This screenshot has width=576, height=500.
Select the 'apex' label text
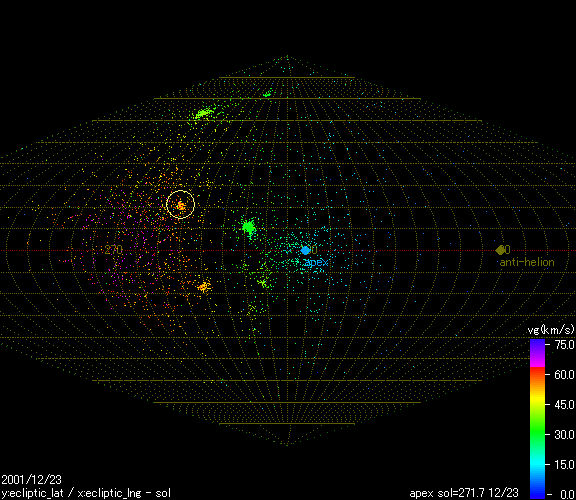[x=316, y=263]
